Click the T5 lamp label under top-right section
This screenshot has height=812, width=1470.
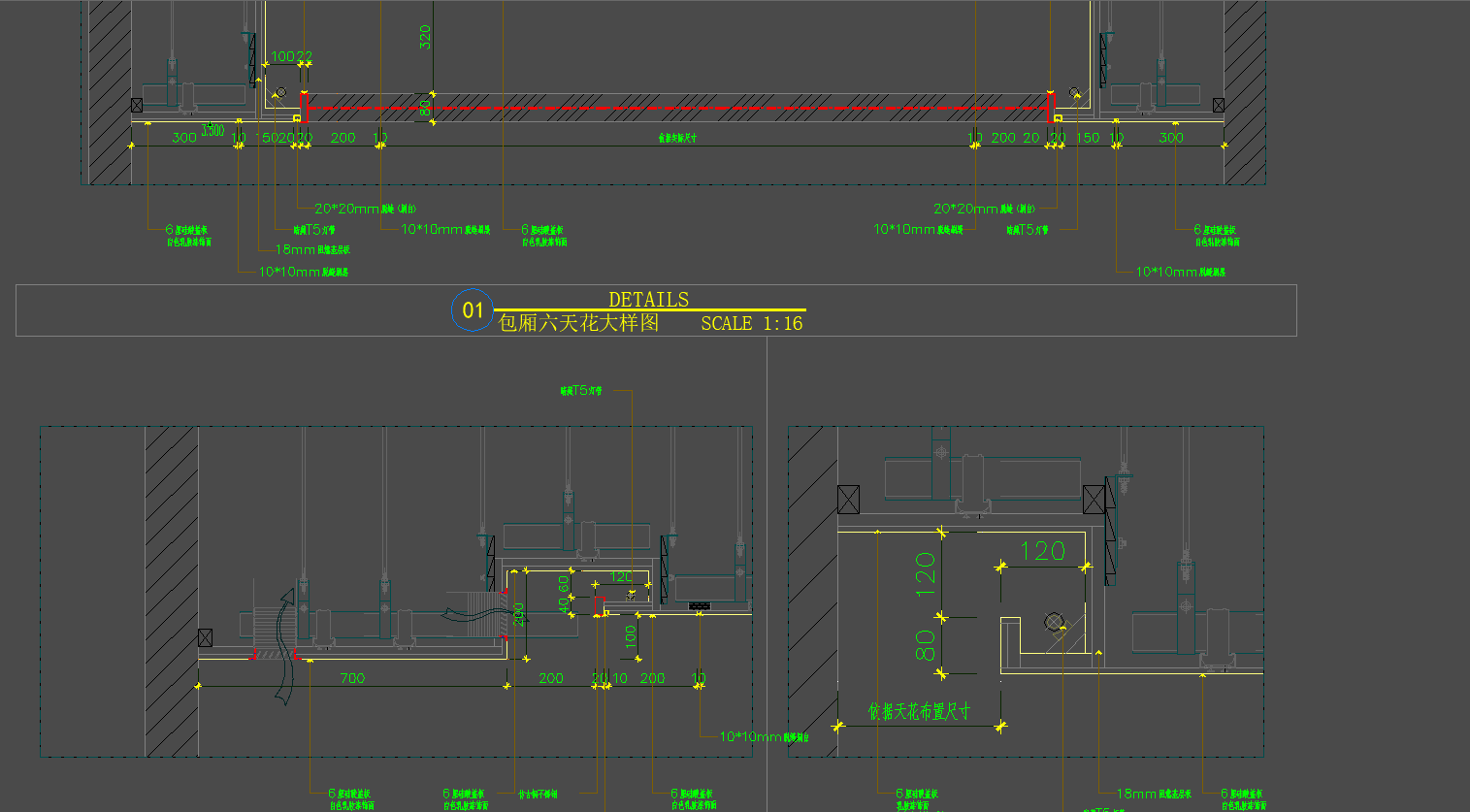[1028, 230]
